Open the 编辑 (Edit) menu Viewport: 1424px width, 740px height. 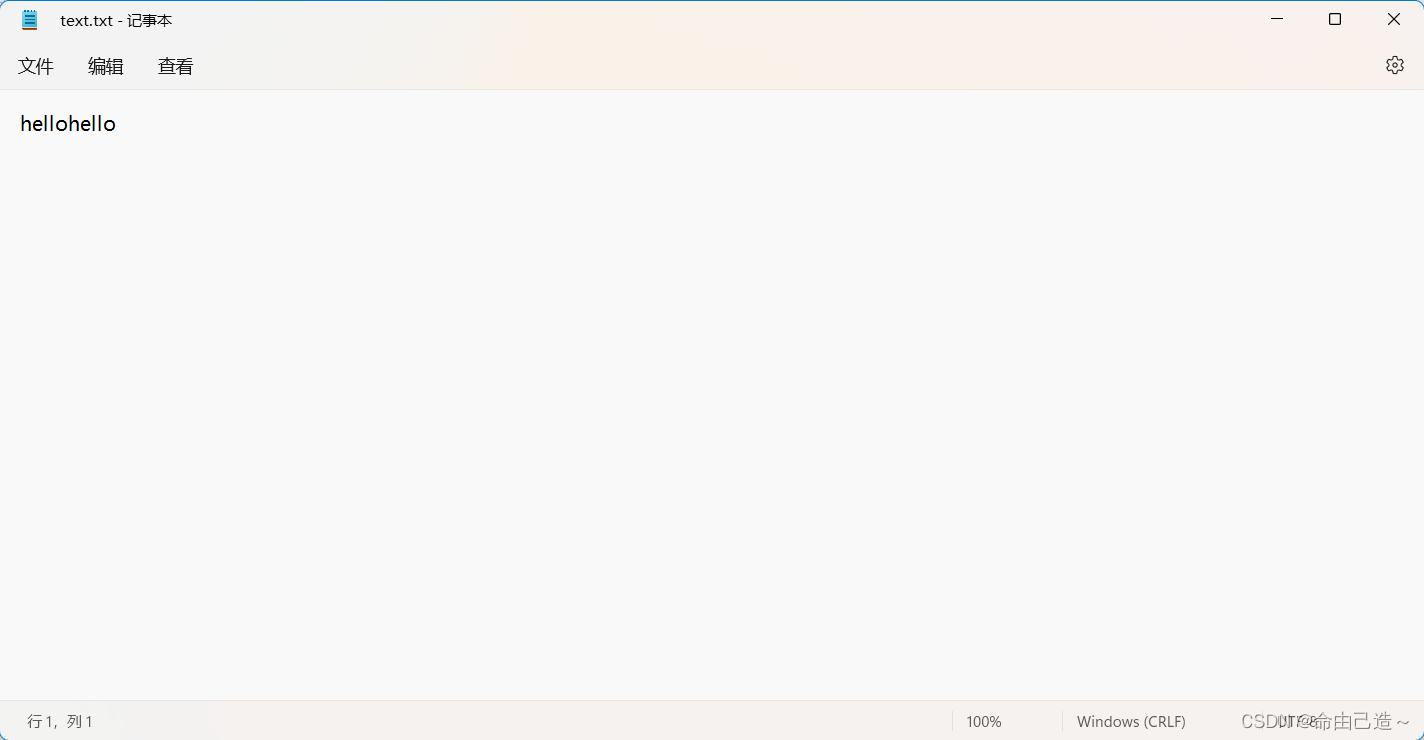click(x=106, y=66)
